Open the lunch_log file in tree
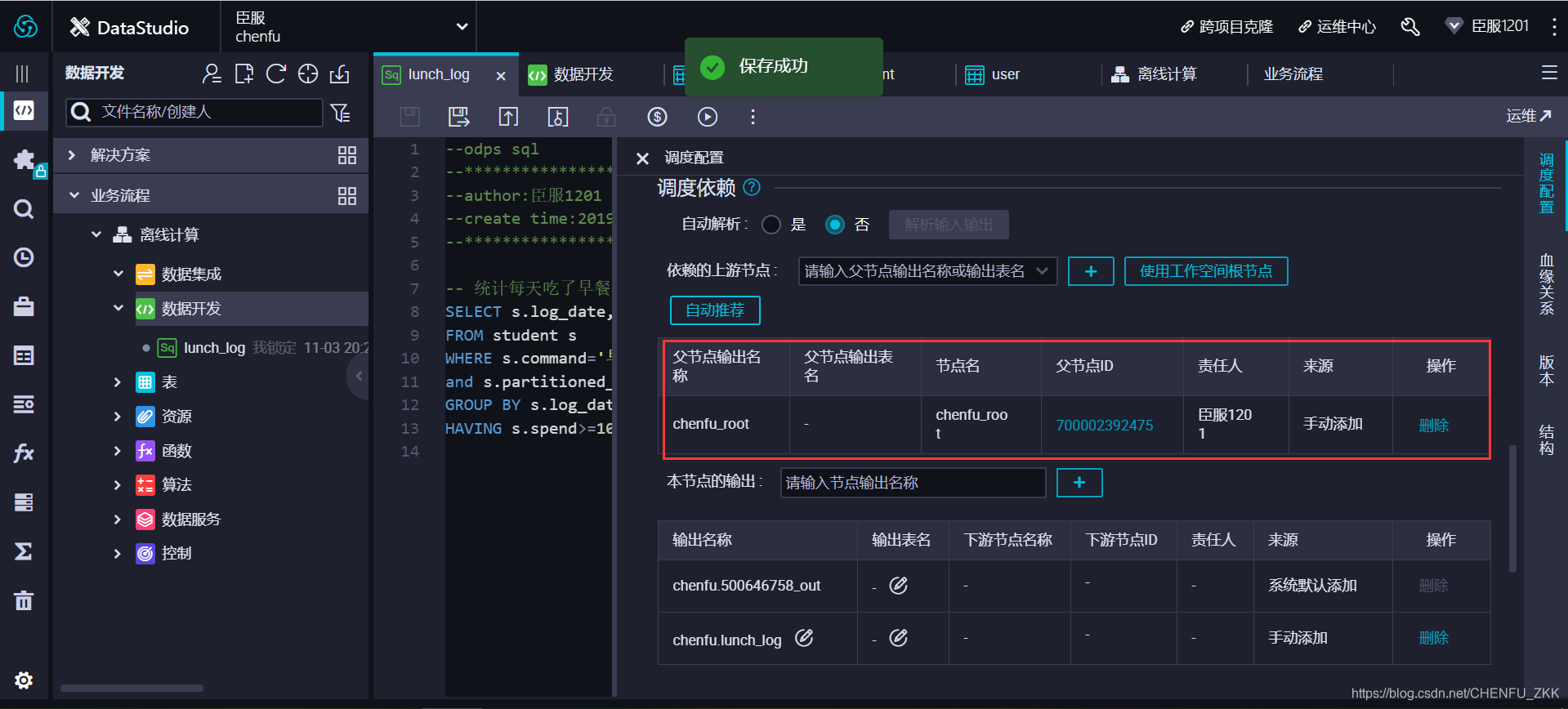This screenshot has height=709, width=1568. coord(214,348)
